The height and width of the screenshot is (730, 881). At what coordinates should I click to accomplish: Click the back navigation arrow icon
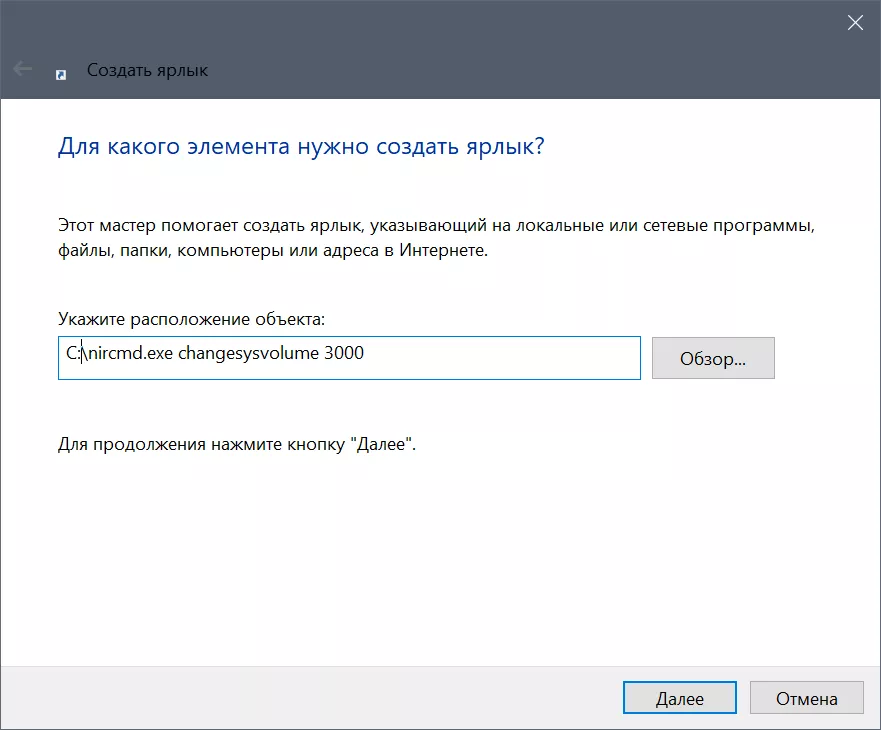pos(21,70)
